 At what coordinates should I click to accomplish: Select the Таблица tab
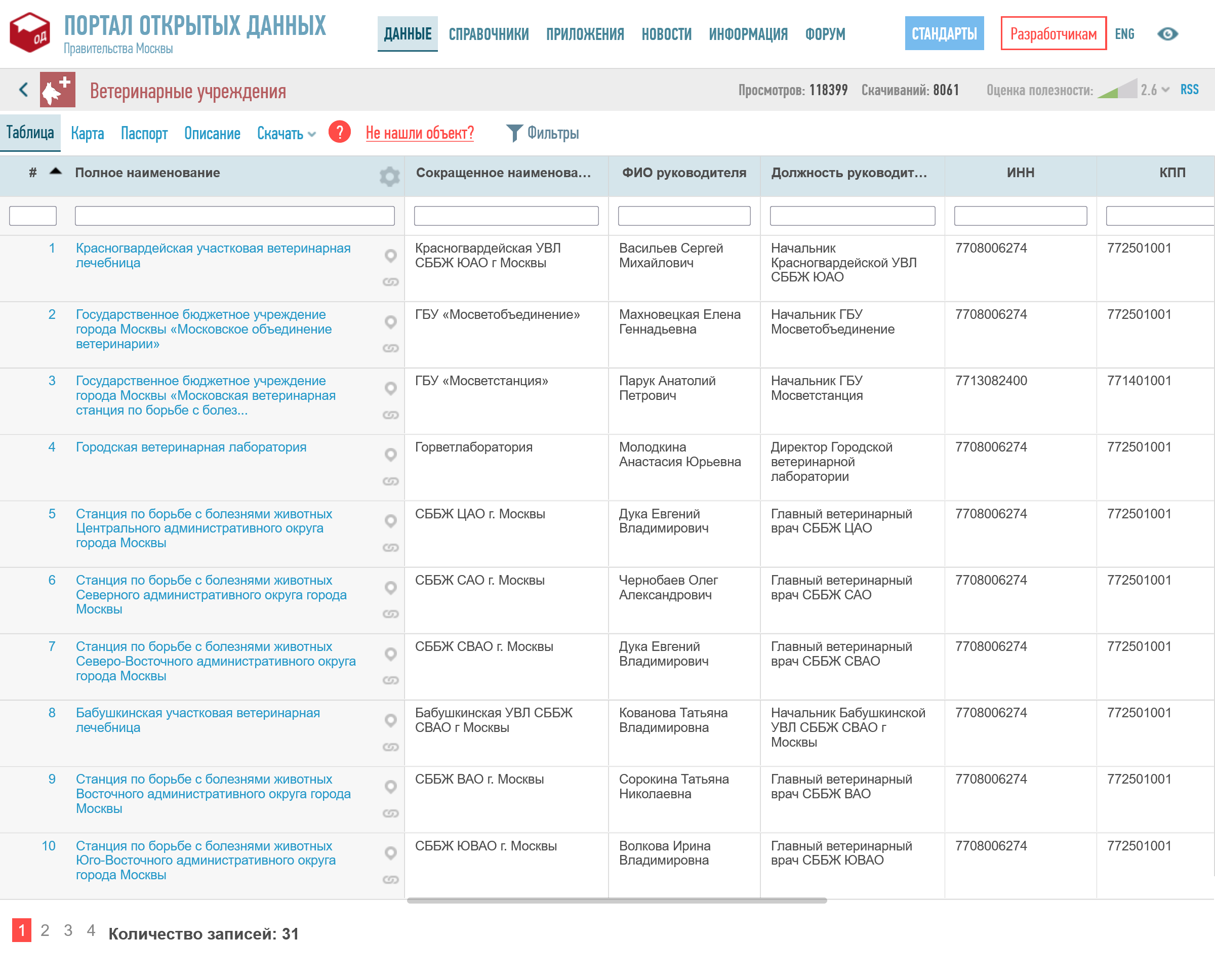click(30, 133)
